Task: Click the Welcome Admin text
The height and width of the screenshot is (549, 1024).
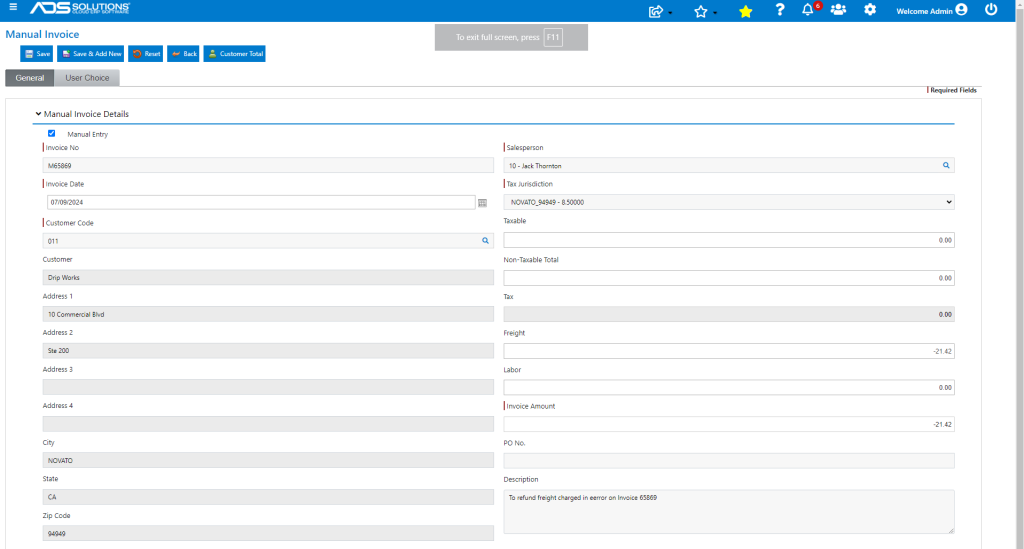Action: [x=924, y=11]
